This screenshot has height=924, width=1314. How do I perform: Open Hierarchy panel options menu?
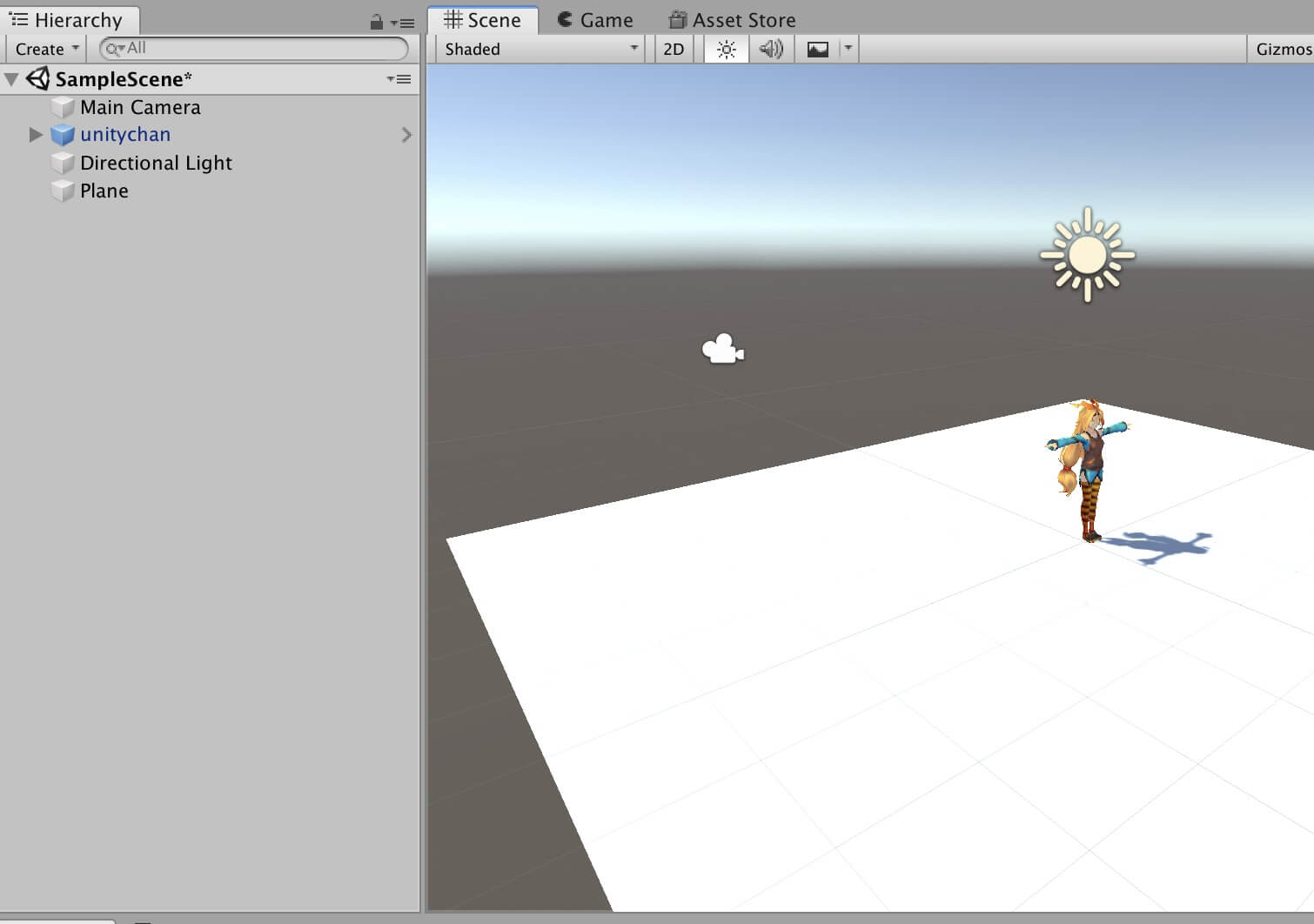402,23
